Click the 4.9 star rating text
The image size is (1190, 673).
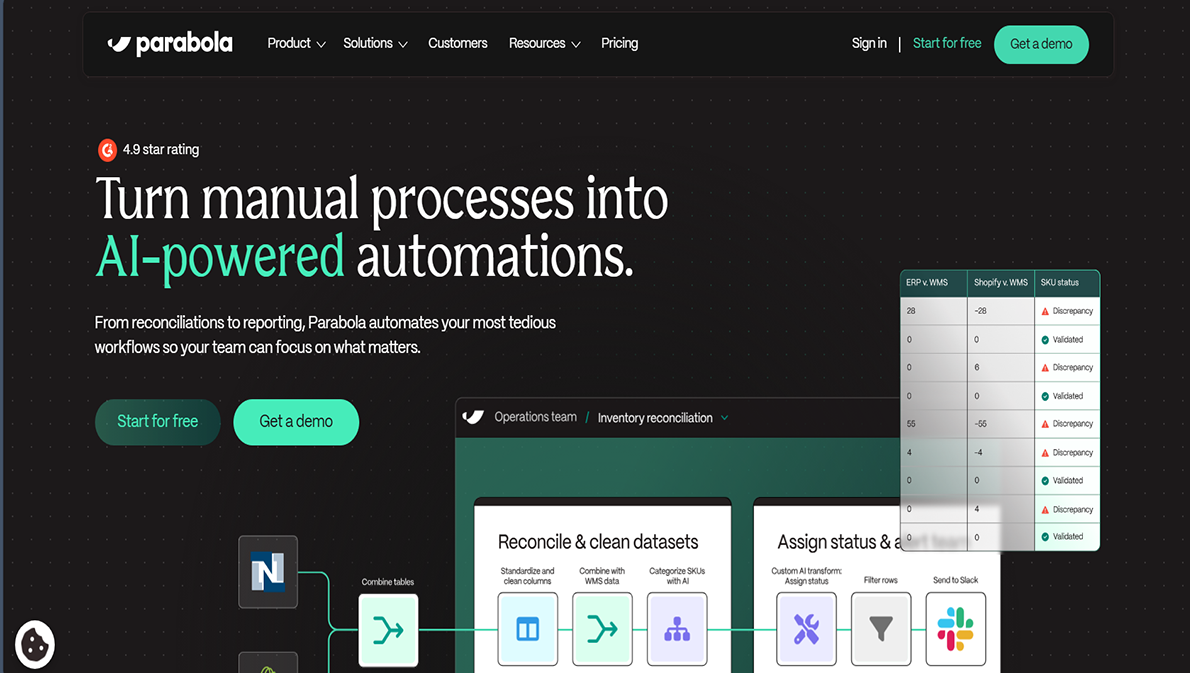161,149
